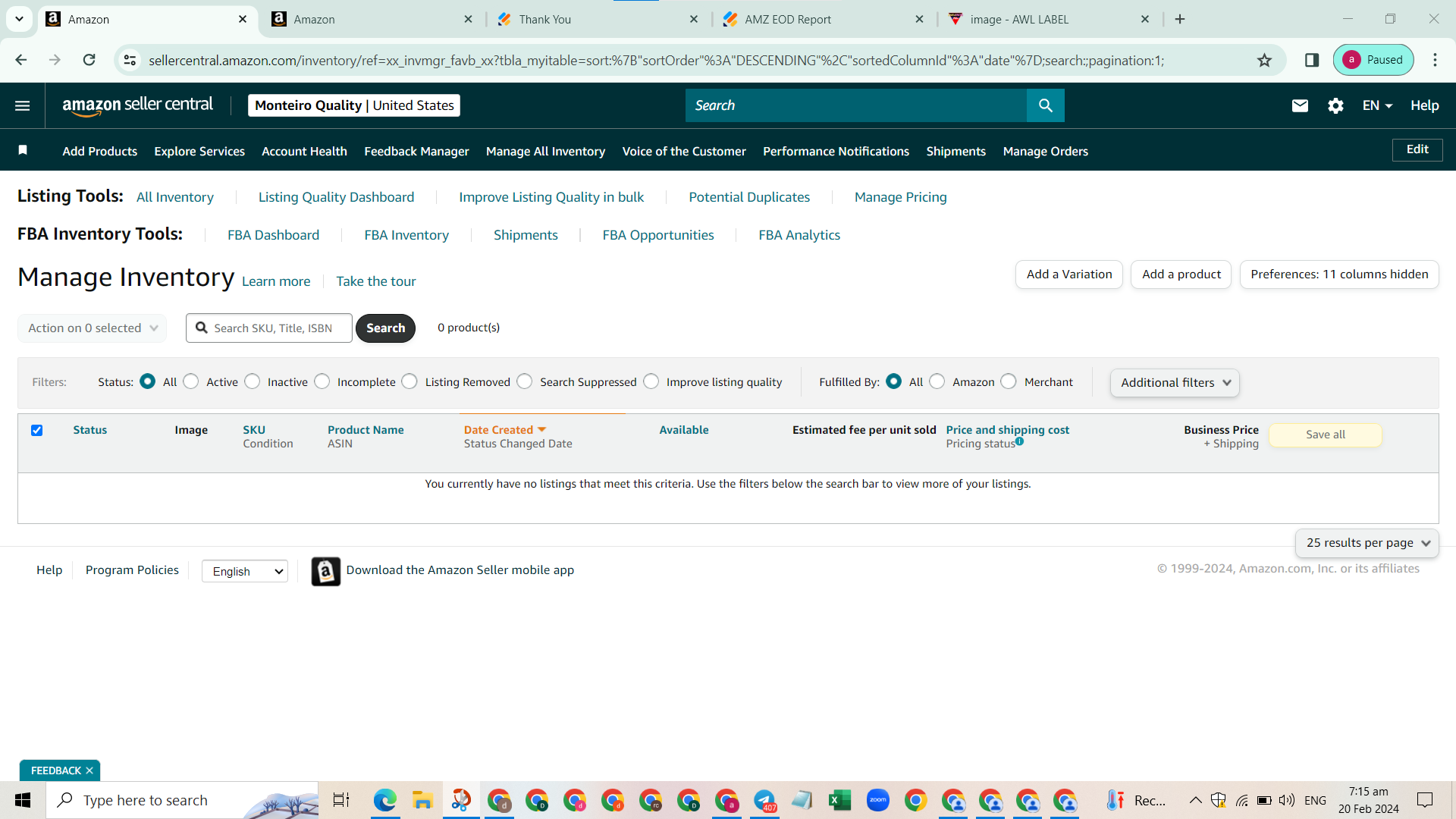
Task: Open Telegram from the taskbar
Action: (x=764, y=800)
